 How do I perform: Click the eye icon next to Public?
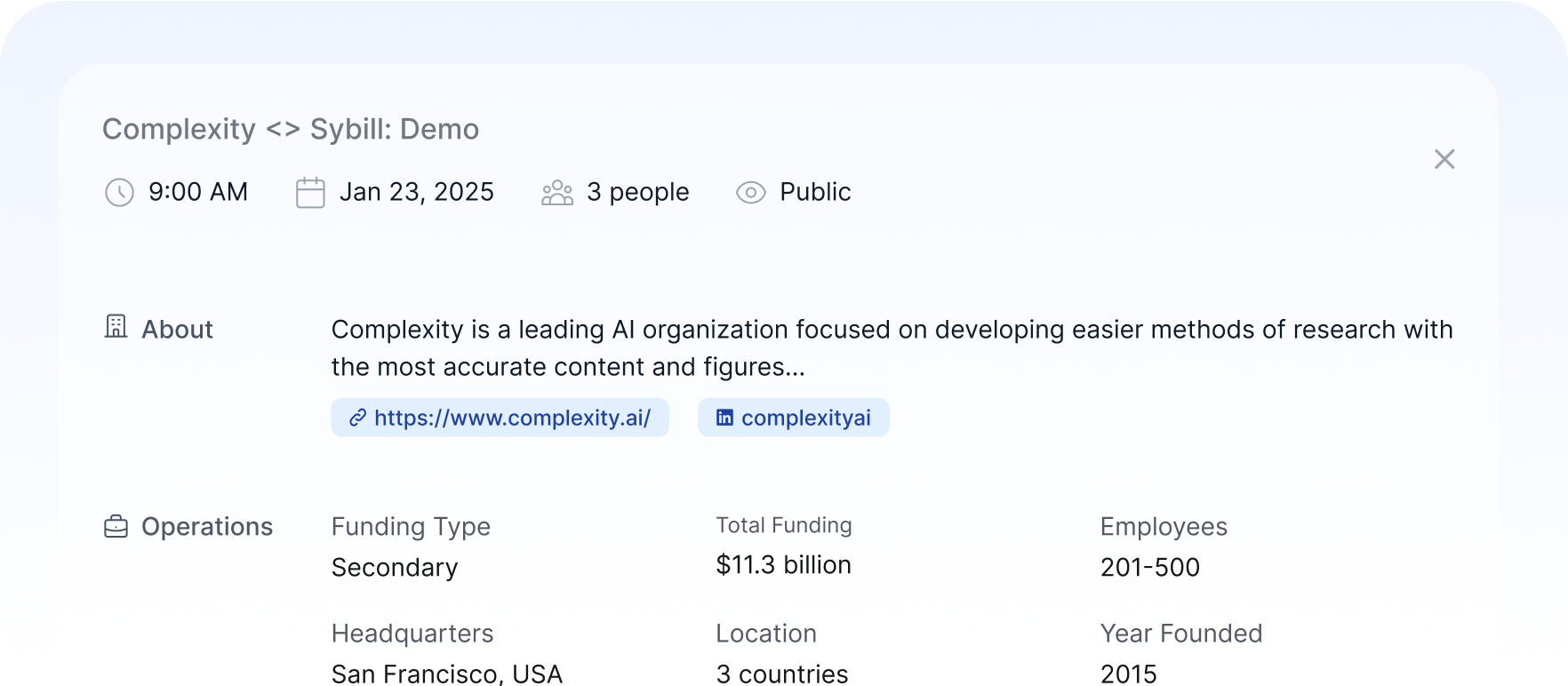[751, 193]
